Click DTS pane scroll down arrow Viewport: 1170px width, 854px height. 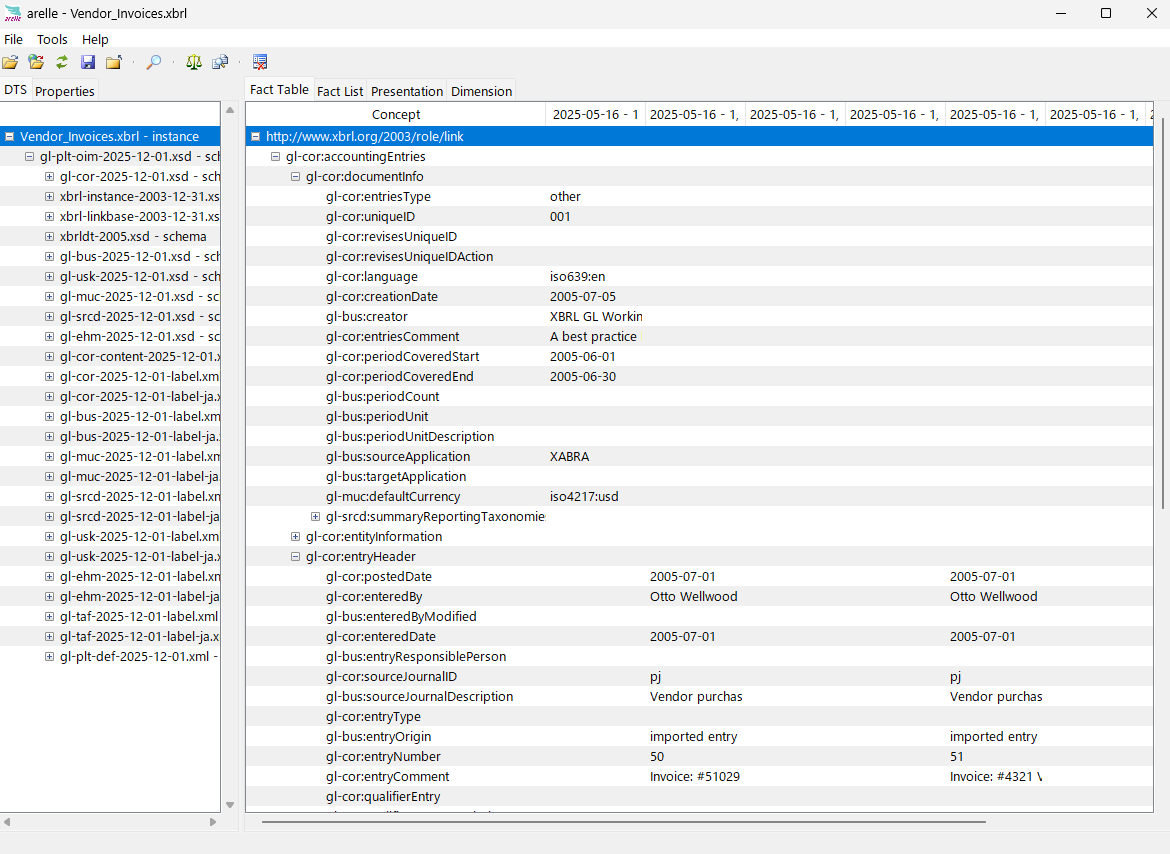(x=230, y=805)
